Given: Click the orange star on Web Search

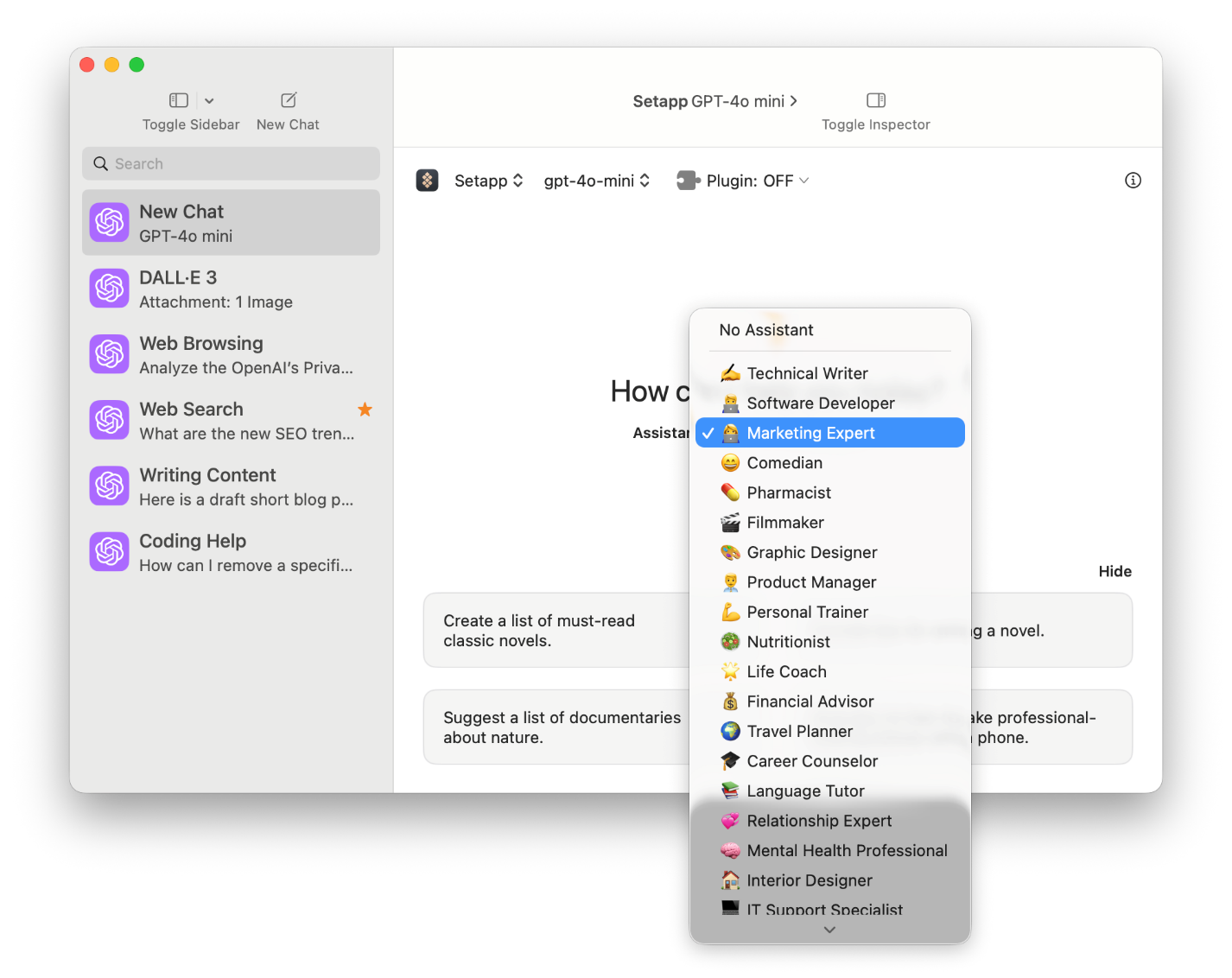Looking at the screenshot, I should [365, 410].
